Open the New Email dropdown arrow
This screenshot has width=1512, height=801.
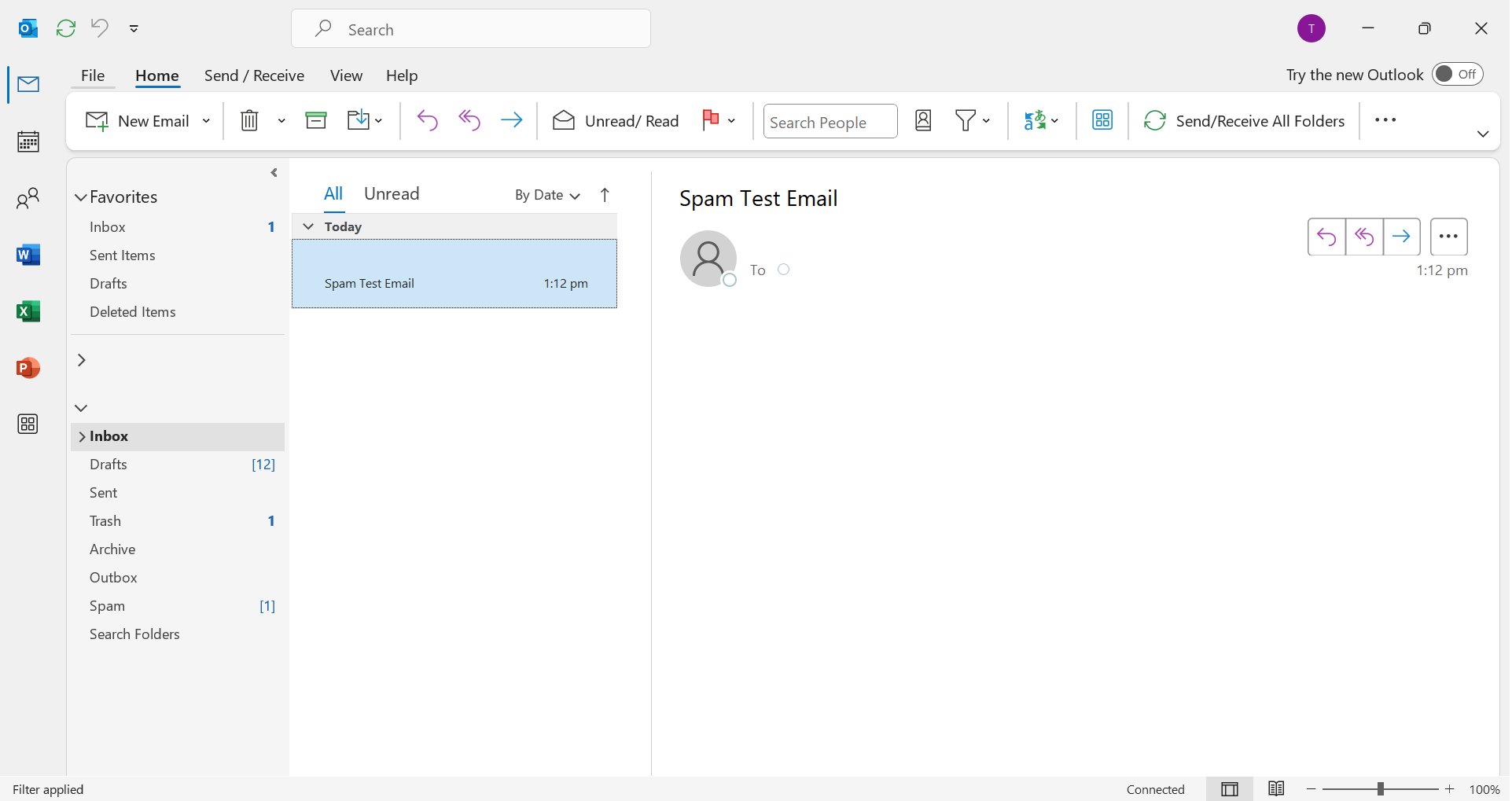[206, 121]
